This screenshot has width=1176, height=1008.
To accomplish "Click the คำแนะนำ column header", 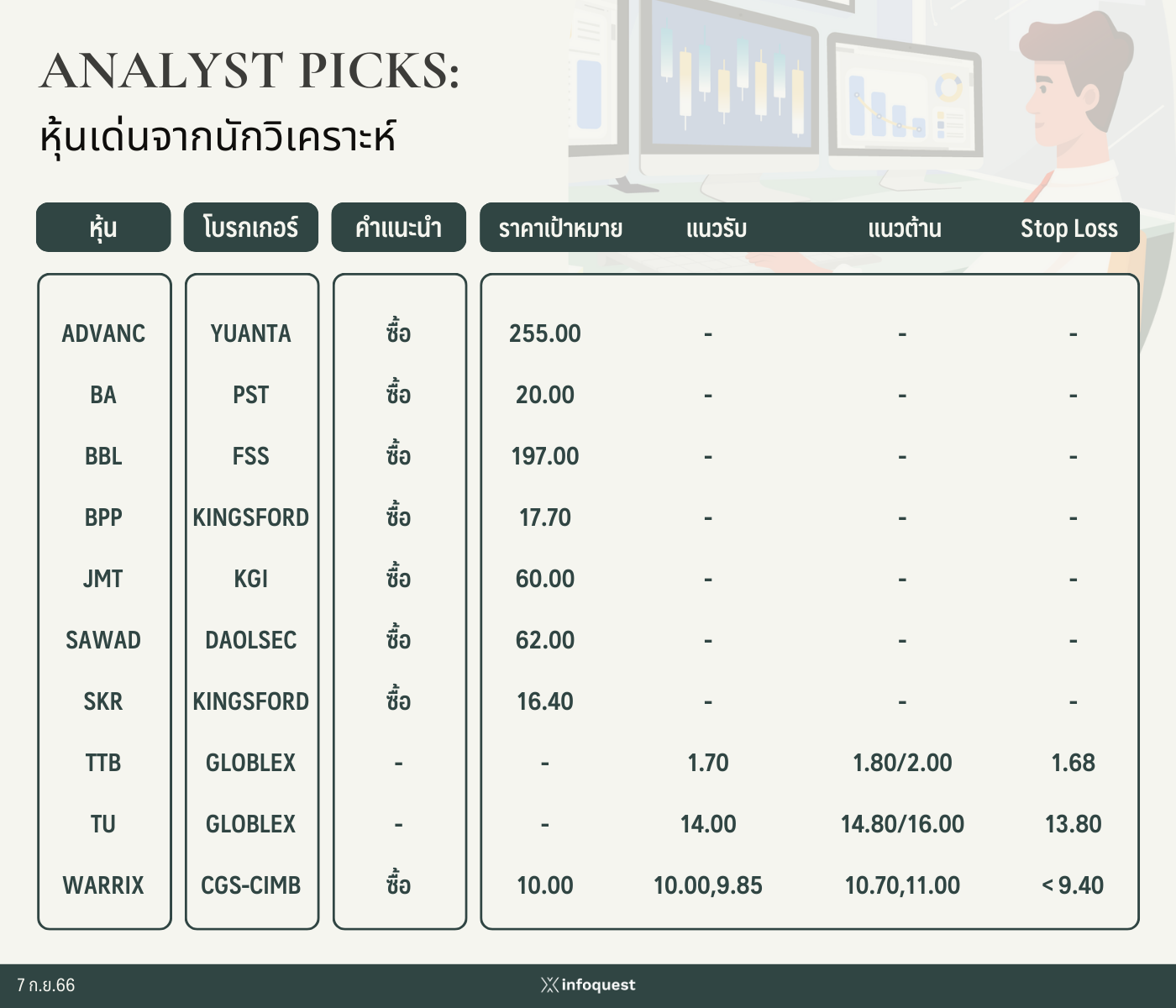I will pos(398,227).
